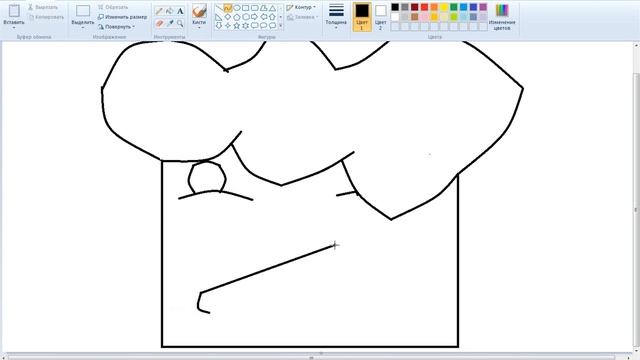640x360 pixels.
Task: Expand the shapes gallery with More arrow
Action: pyautogui.click(x=280, y=26)
